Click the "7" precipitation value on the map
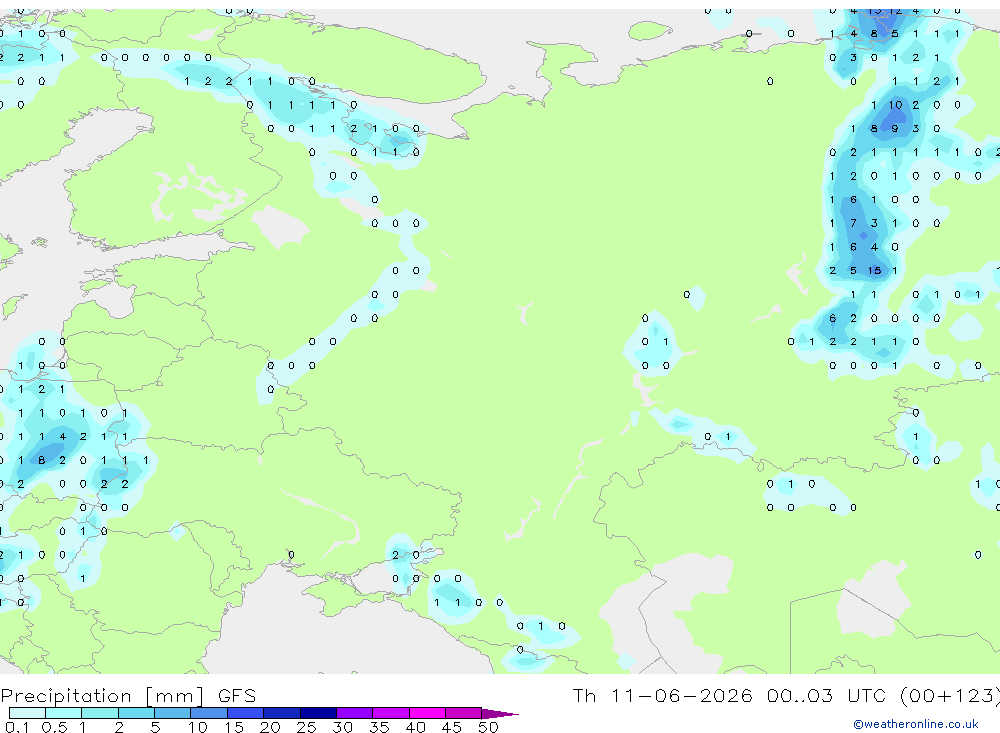Image resolution: width=1000 pixels, height=733 pixels. tap(853, 223)
